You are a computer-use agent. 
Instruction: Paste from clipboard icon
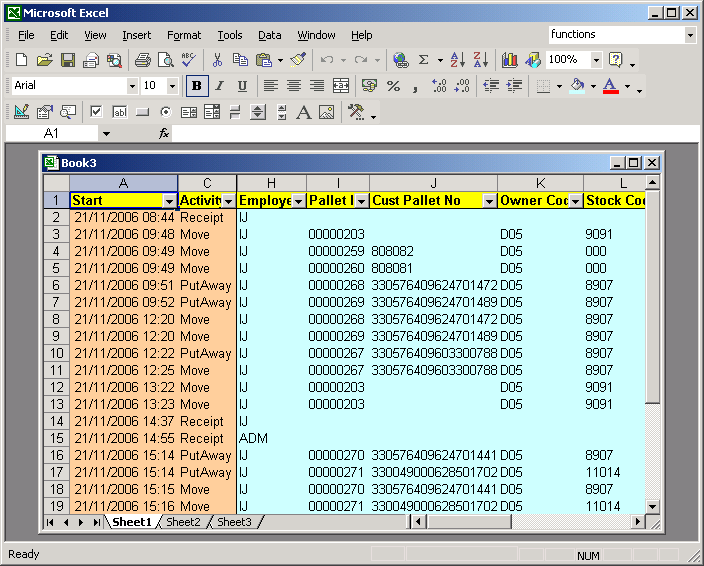pos(264,60)
